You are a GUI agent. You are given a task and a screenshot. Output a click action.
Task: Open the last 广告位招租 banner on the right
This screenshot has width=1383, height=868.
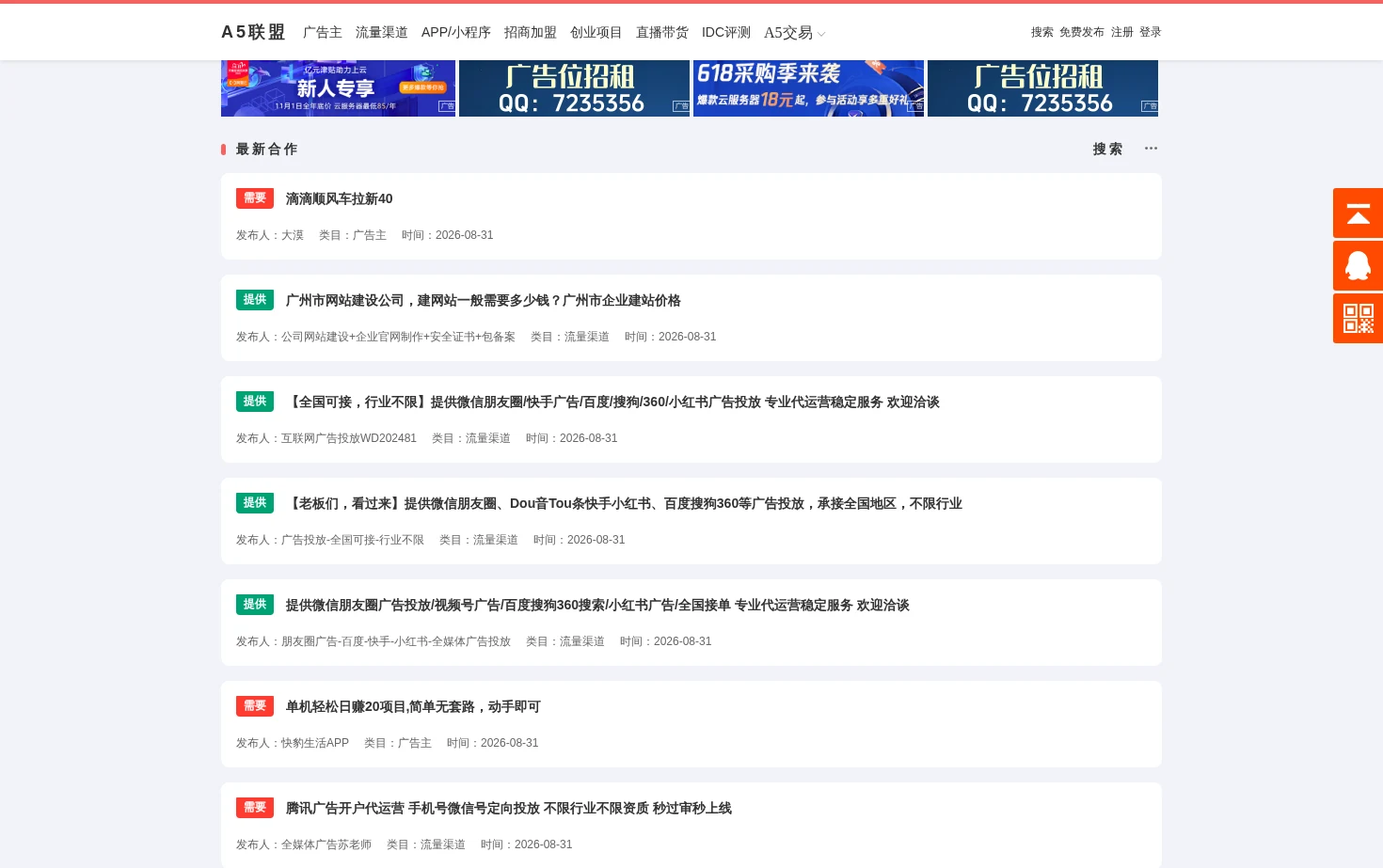coord(1042,88)
